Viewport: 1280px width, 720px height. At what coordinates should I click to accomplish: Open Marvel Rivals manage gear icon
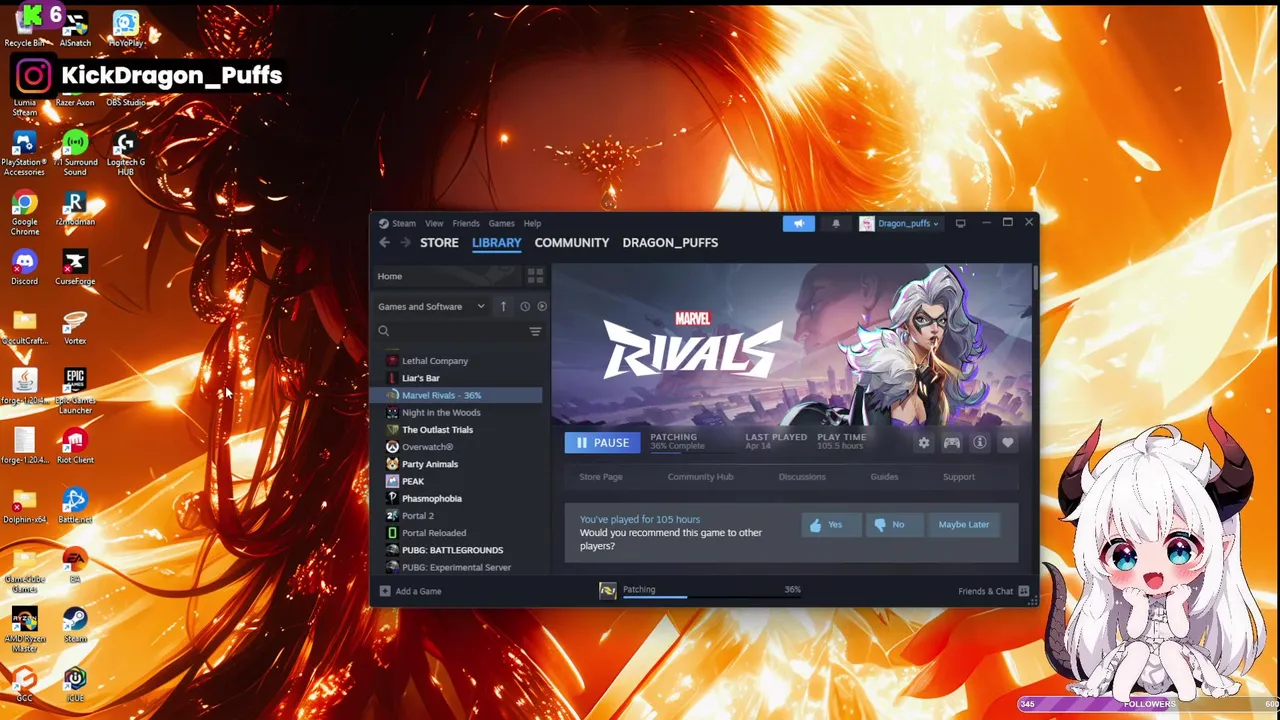coord(924,442)
